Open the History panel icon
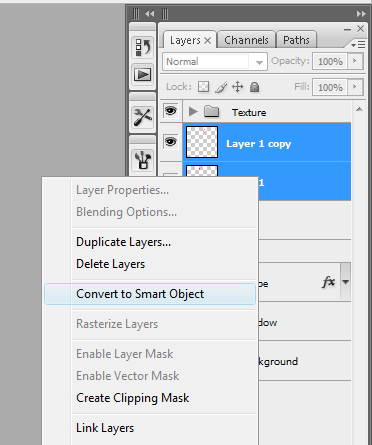 [x=143, y=47]
